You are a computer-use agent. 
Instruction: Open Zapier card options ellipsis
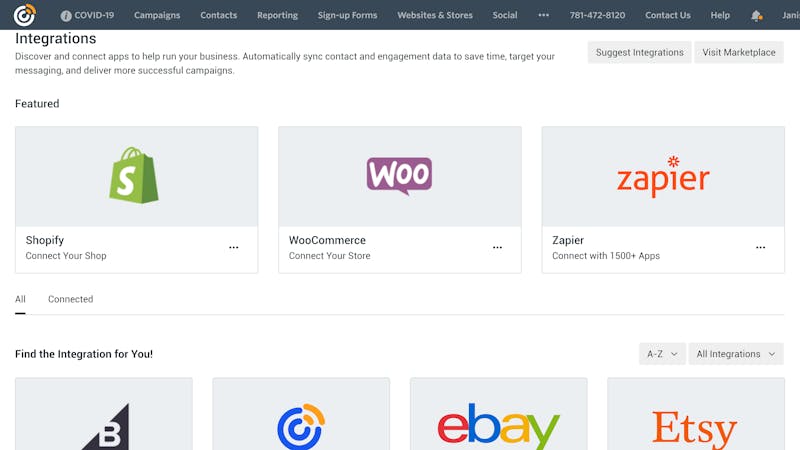pos(761,247)
